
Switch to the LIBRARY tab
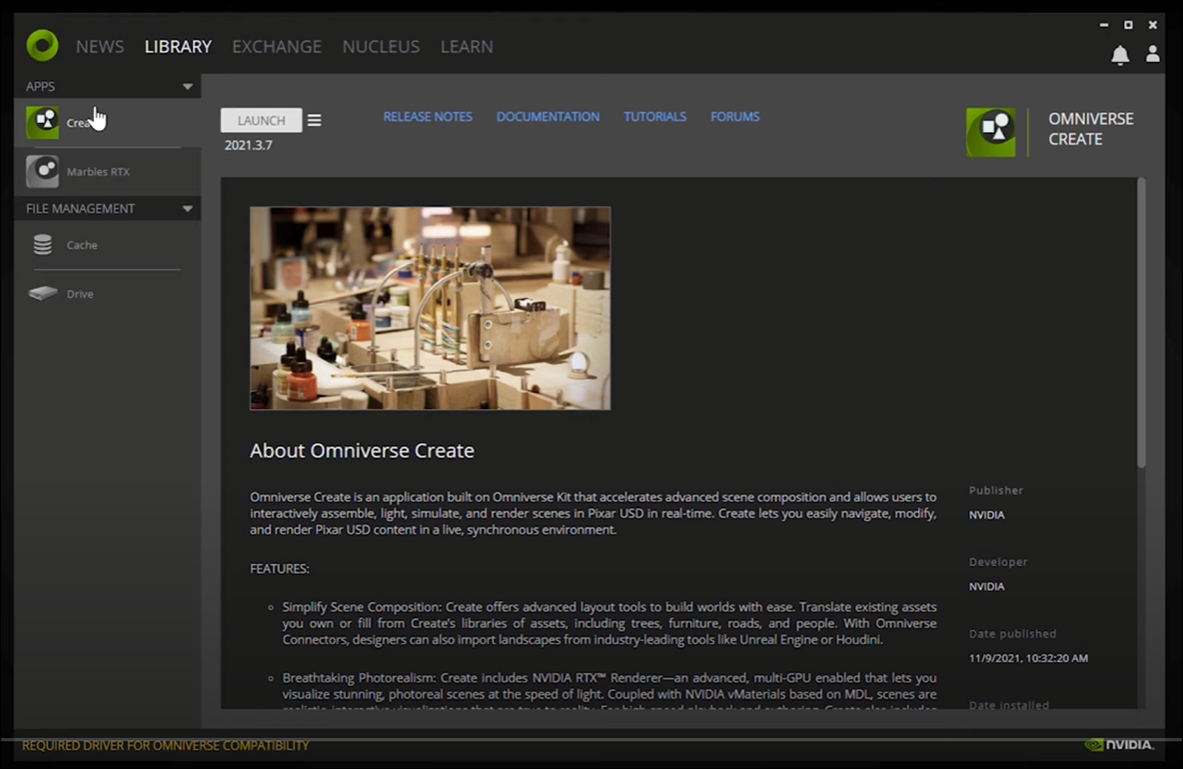pos(178,47)
